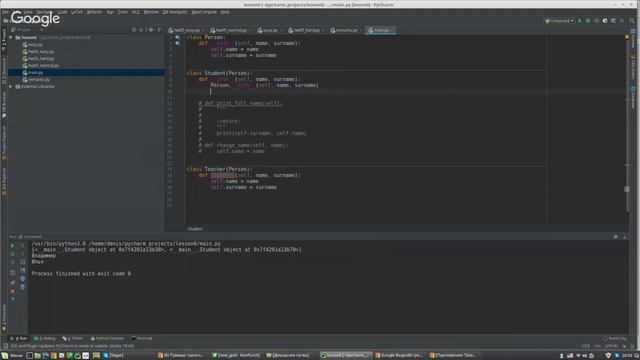Switch to the hw05_normal.py editor tab
640x360 pixels.
[x=231, y=30]
